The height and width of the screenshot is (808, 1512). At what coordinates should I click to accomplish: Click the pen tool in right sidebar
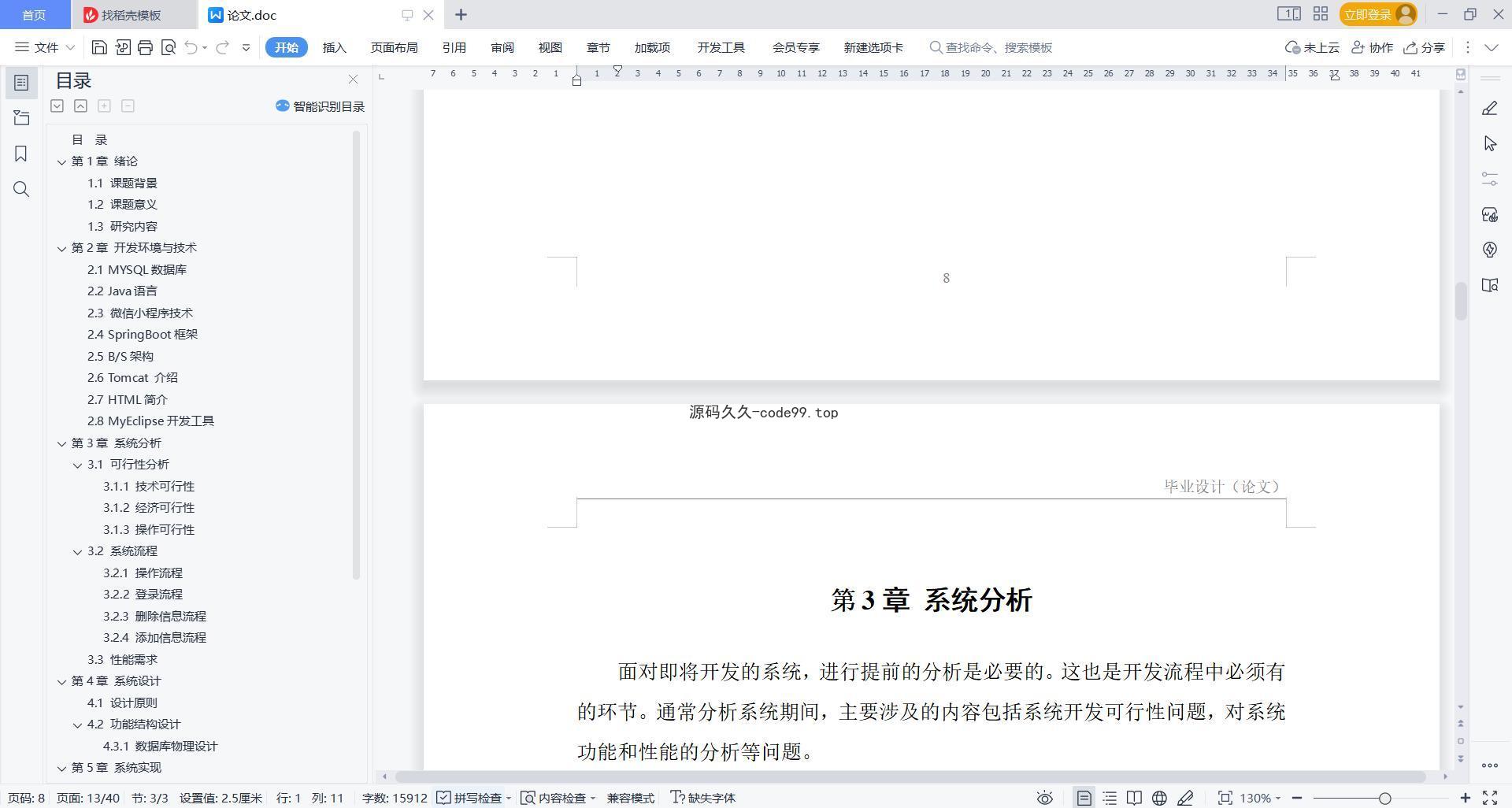[x=1489, y=108]
